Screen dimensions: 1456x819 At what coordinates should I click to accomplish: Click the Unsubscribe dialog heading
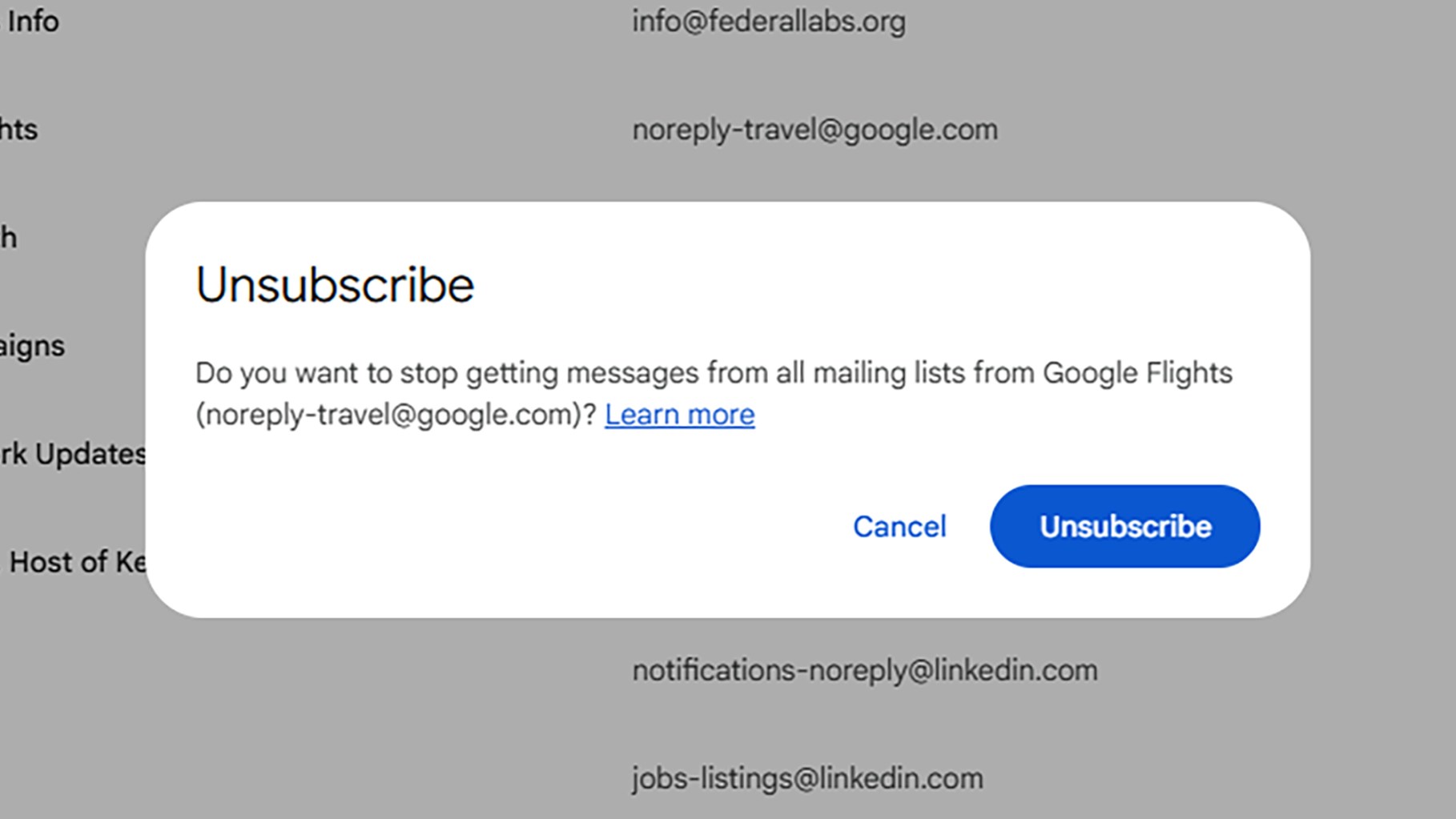pos(335,285)
